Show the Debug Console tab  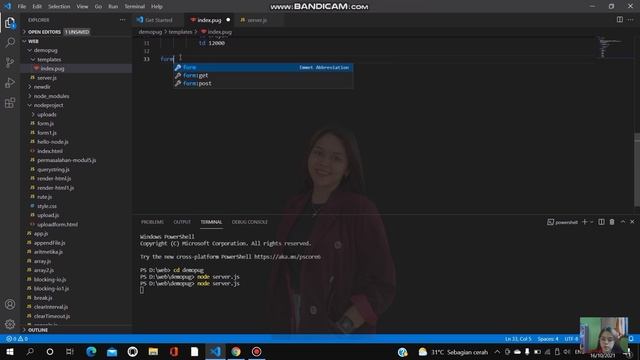(x=249, y=222)
